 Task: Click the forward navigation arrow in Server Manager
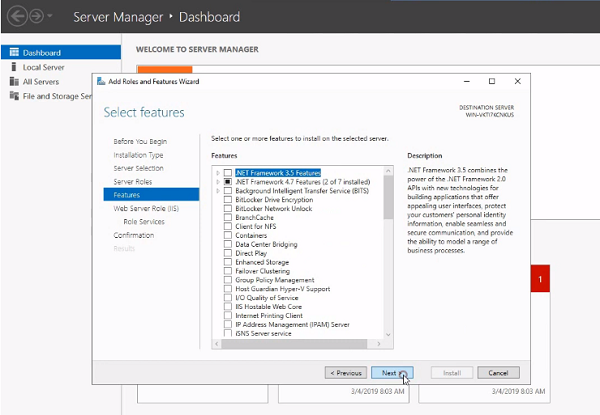[x=37, y=16]
